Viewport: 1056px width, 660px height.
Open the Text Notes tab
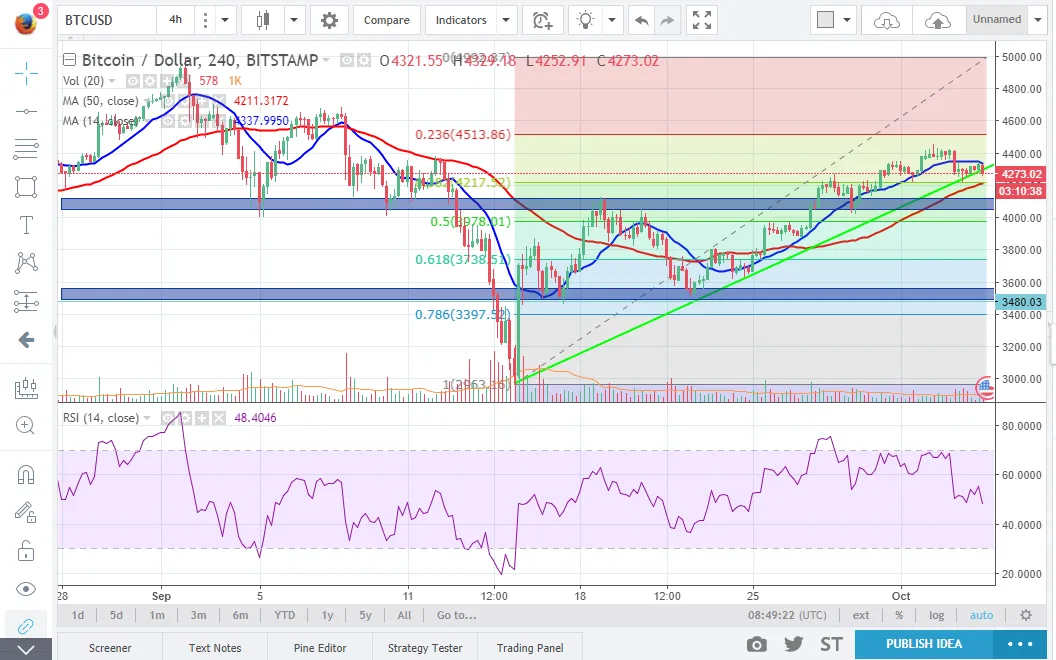point(215,648)
